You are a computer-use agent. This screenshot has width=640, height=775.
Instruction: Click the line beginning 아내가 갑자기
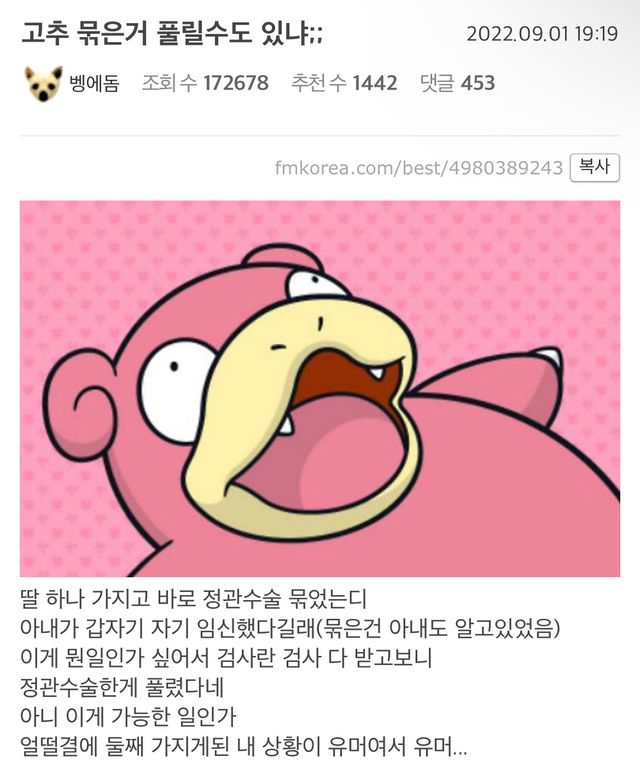pos(290,628)
